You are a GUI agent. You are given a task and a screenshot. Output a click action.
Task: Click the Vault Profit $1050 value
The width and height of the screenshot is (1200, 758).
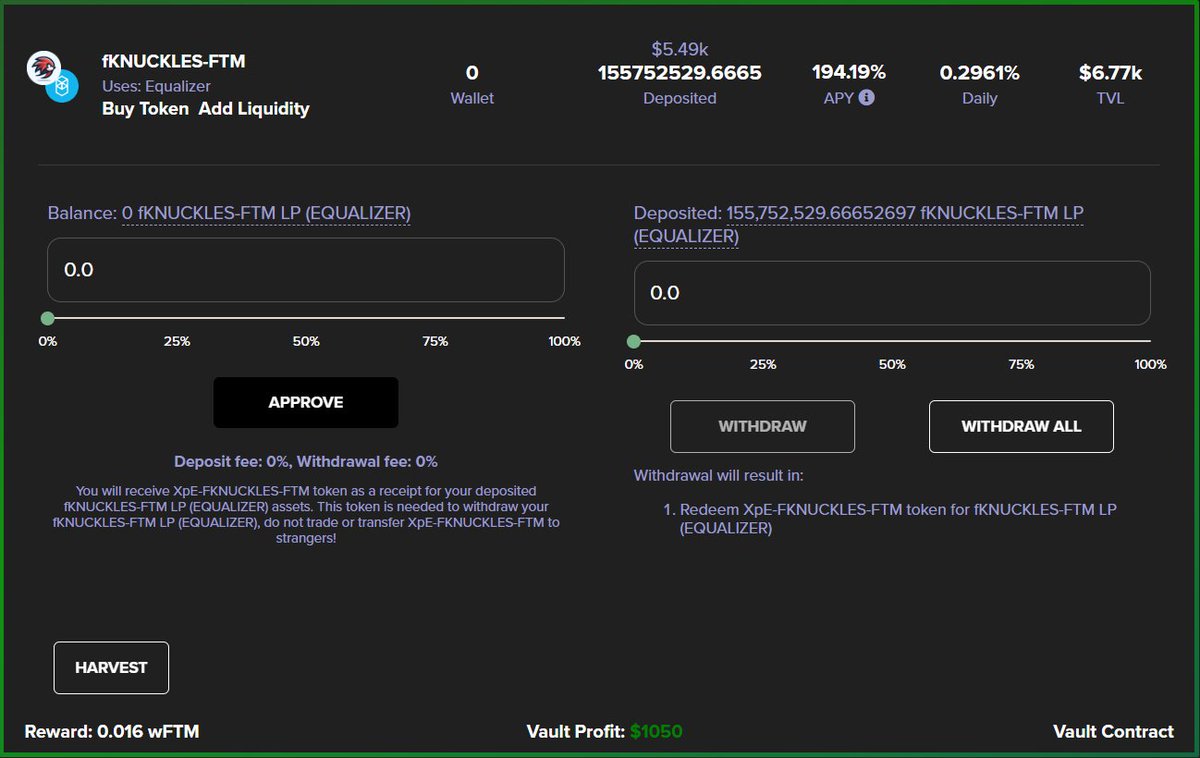point(656,731)
